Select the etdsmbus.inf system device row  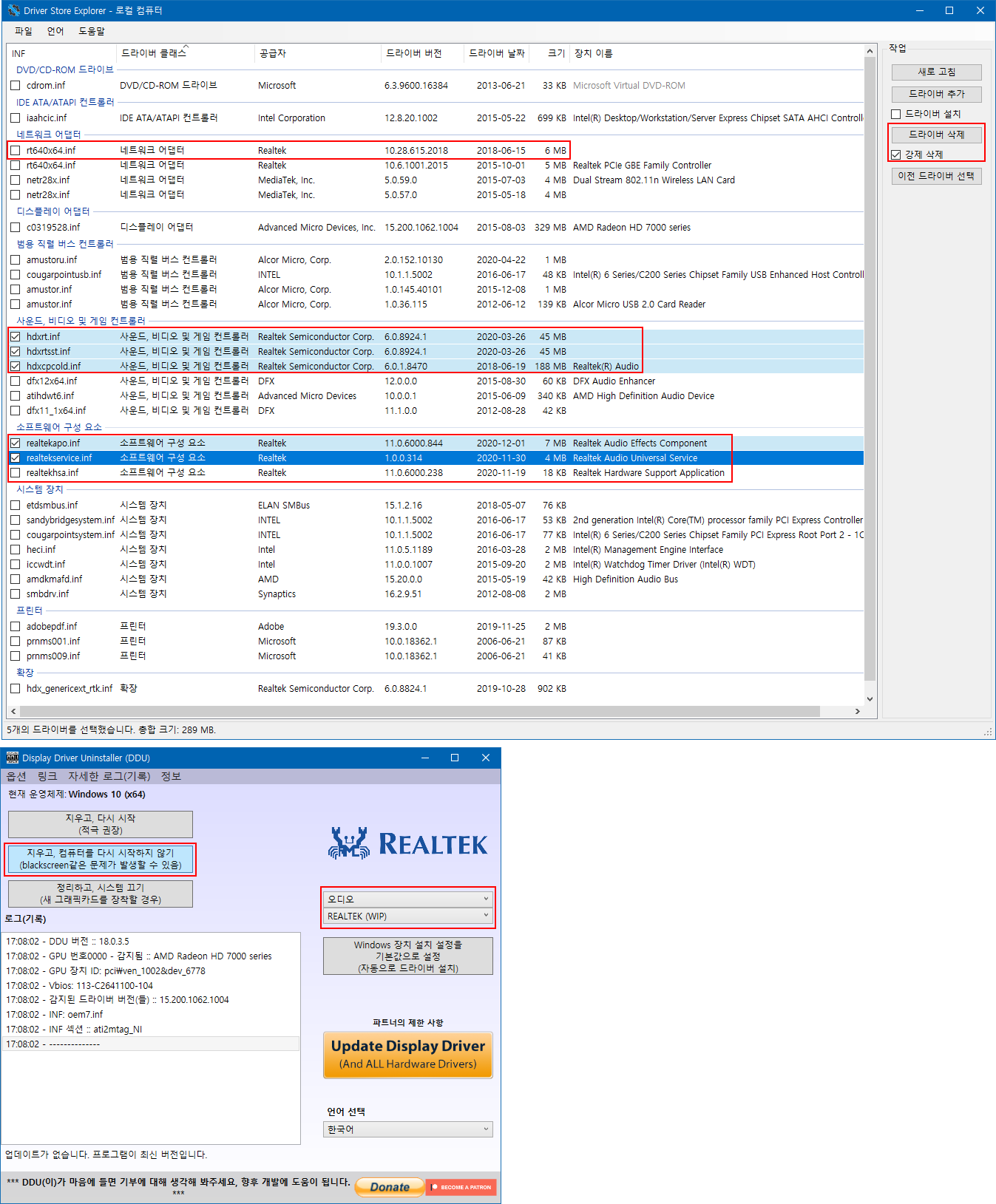[436, 506]
